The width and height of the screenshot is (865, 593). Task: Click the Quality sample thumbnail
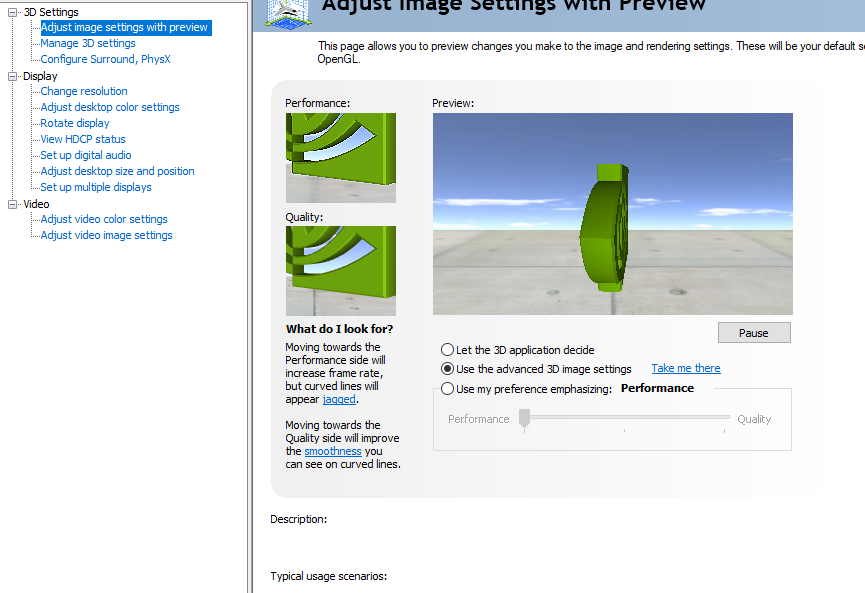click(x=340, y=271)
